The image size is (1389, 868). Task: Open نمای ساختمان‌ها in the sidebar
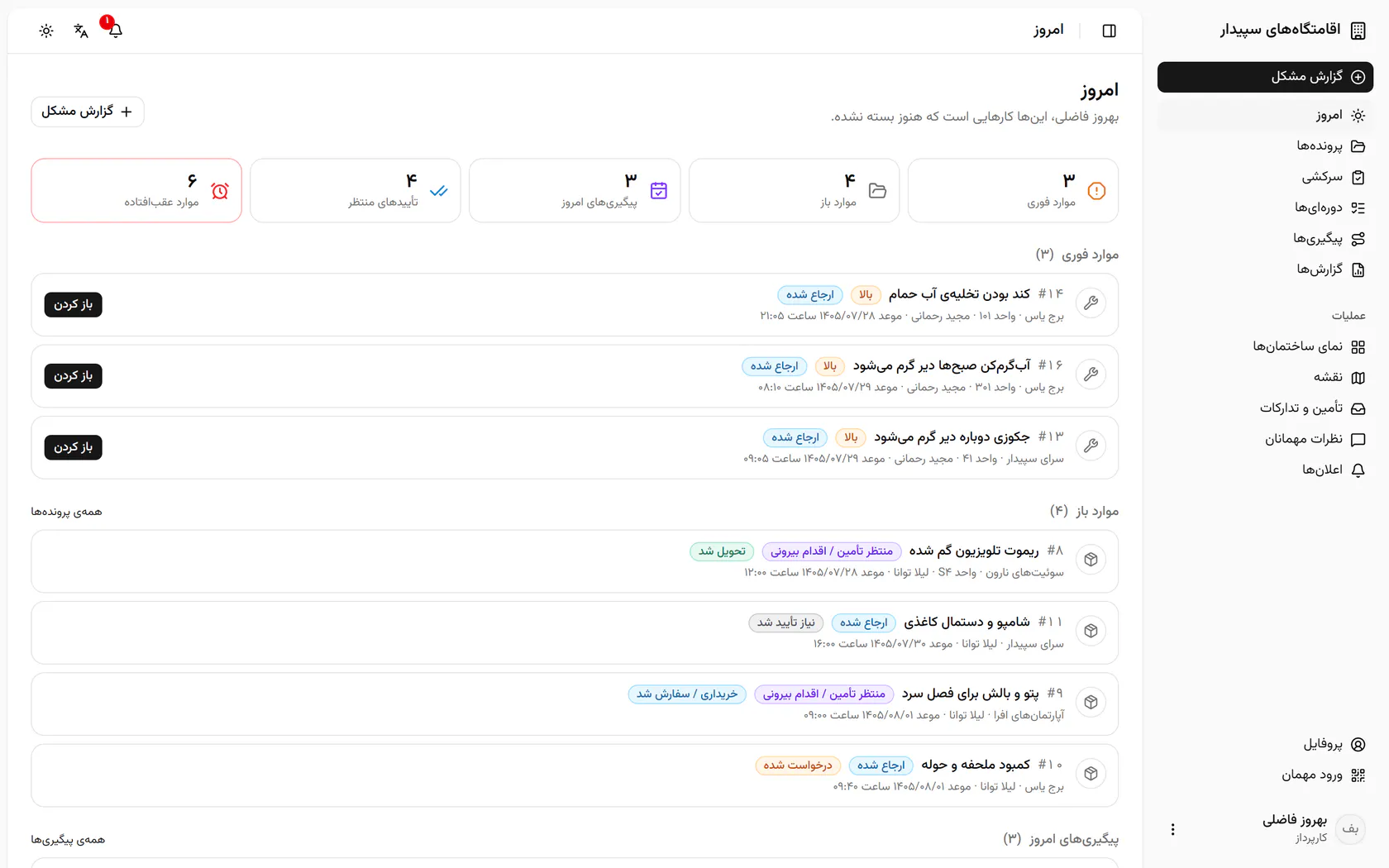(x=1265, y=346)
